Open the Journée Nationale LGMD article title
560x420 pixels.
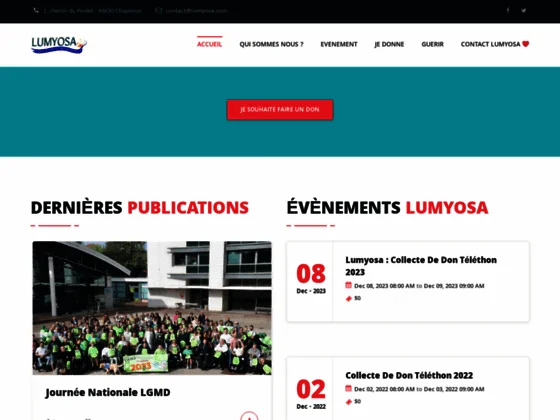108,392
